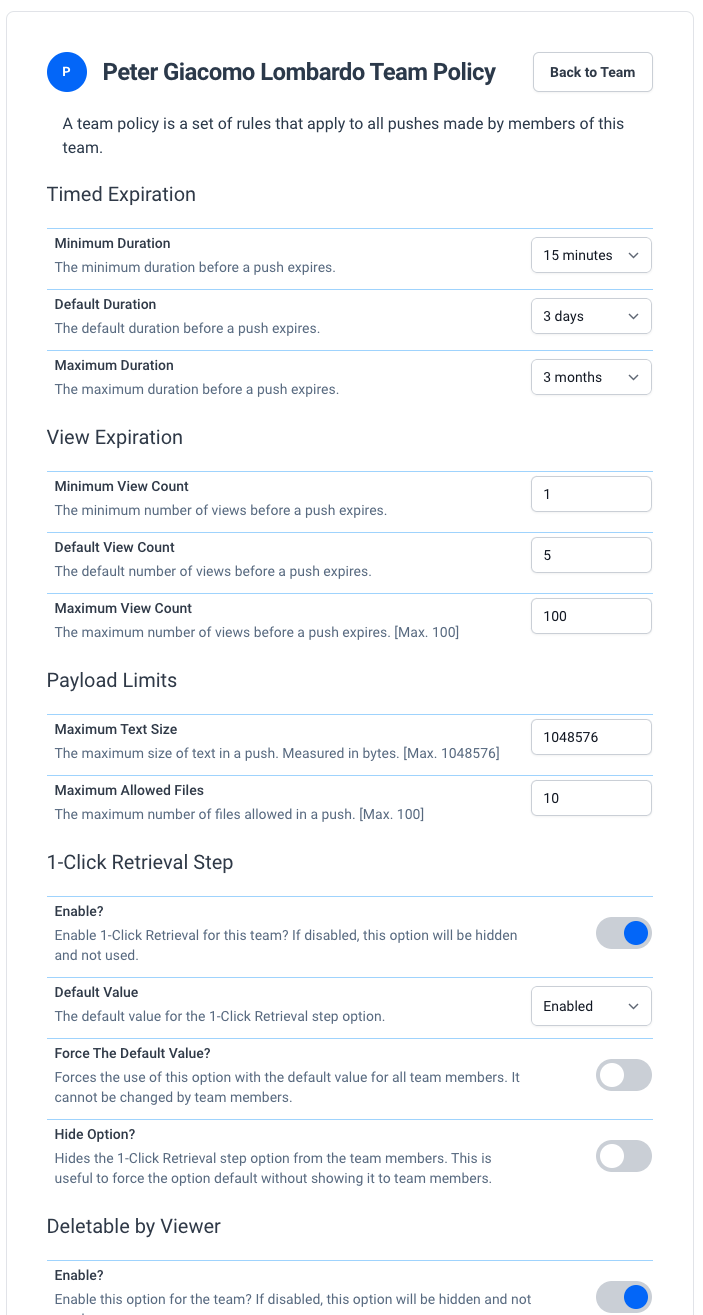Click the Maximum Duration chevron arrow
This screenshot has width=703, height=1315.
click(633, 377)
